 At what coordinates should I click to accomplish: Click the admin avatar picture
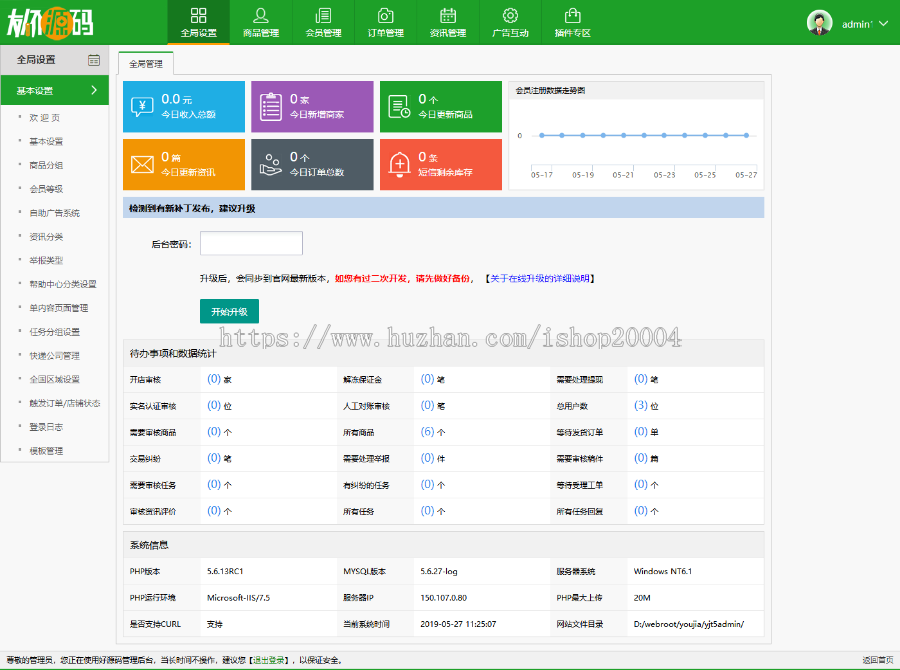(819, 23)
